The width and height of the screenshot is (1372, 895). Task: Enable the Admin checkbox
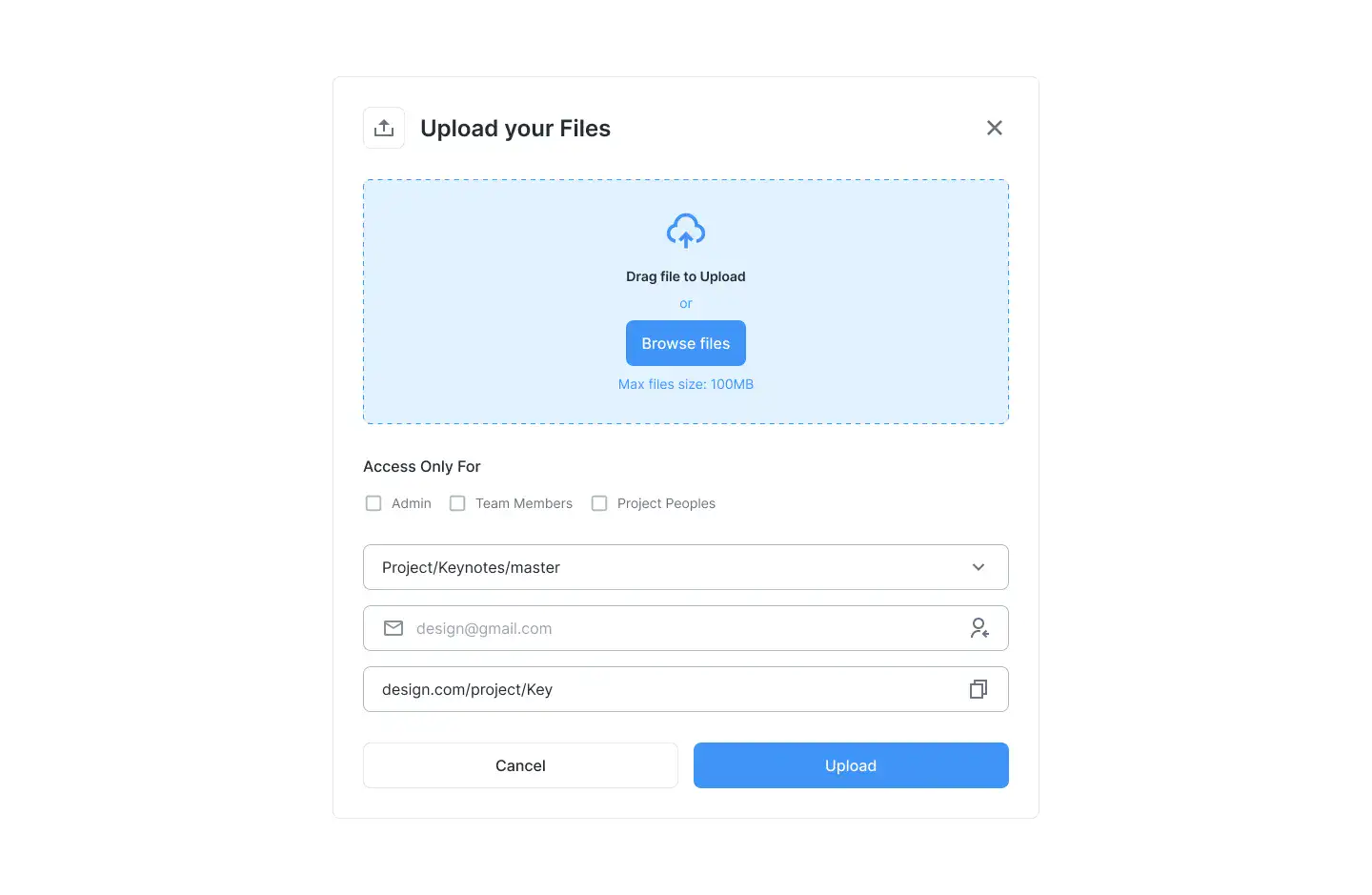click(x=373, y=503)
